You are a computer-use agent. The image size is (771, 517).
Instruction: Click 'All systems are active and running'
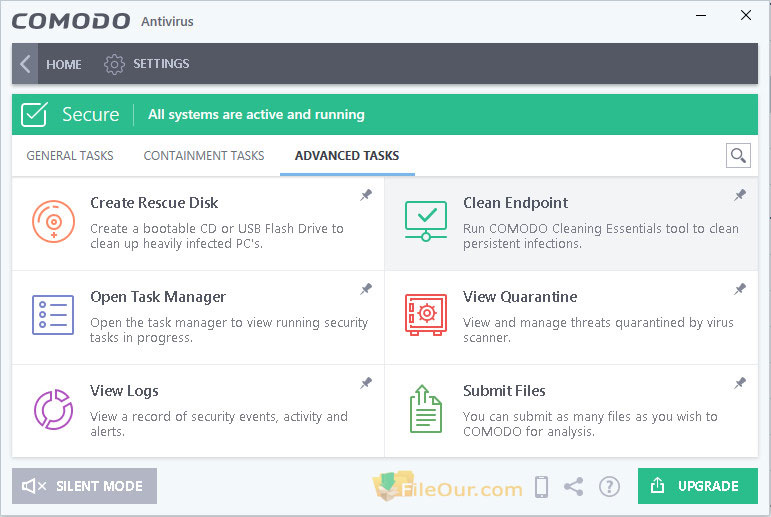point(256,115)
